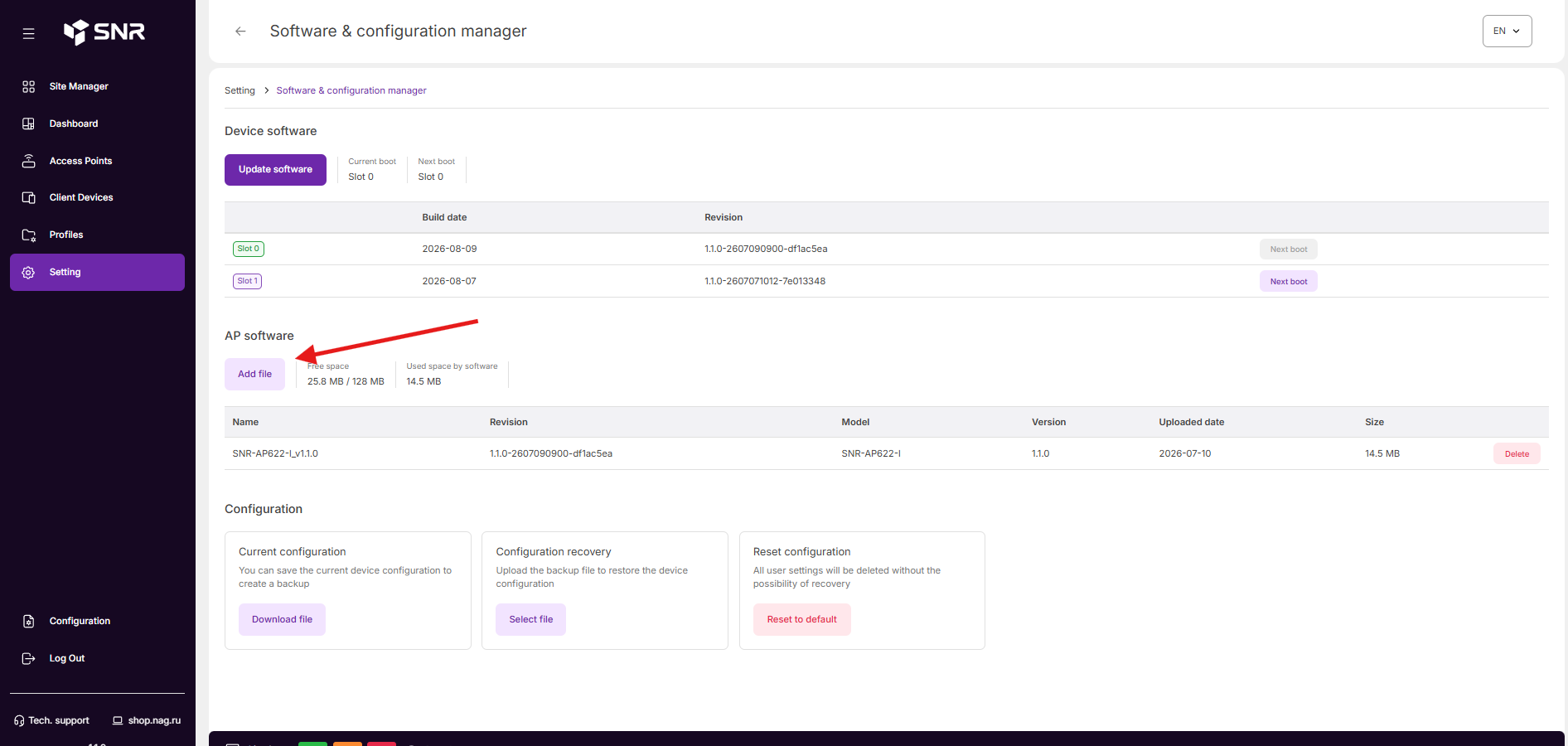Screen dimensions: 1568x746
Task: Click the Name column header
Action: 245,422
